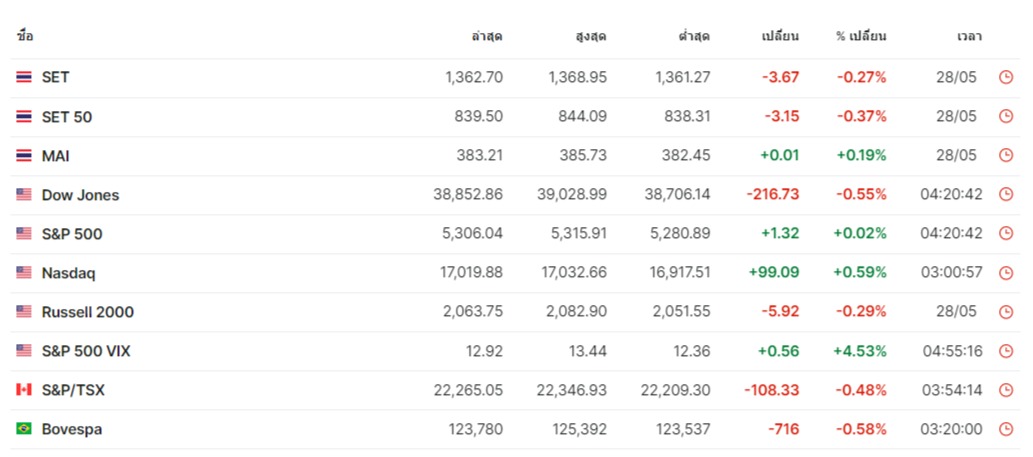Click the Canadian flag beside S&P/TSX
Screen dimensions: 1033x457
(x=24, y=390)
